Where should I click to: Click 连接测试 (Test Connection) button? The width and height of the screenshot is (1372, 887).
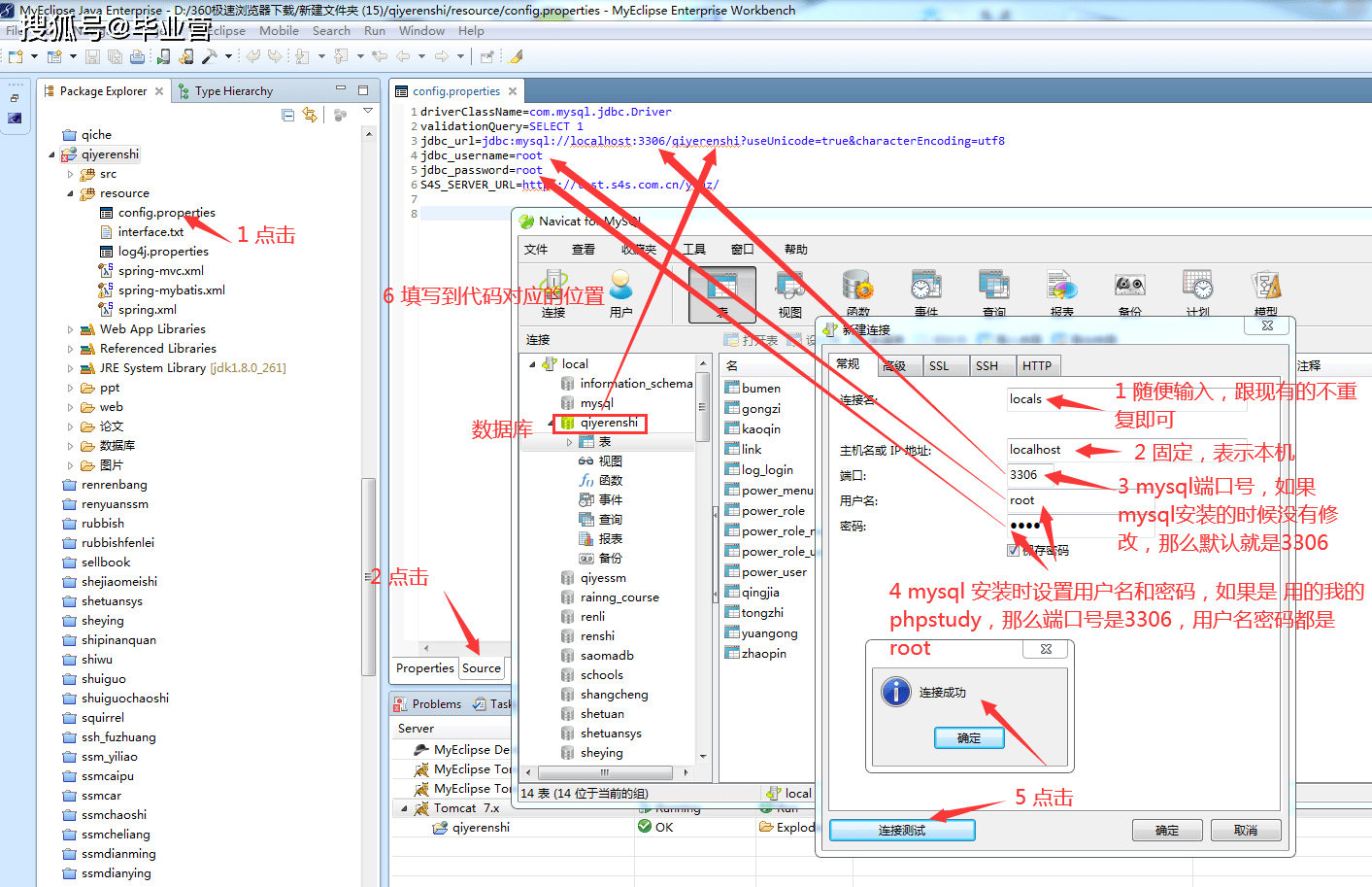click(902, 831)
